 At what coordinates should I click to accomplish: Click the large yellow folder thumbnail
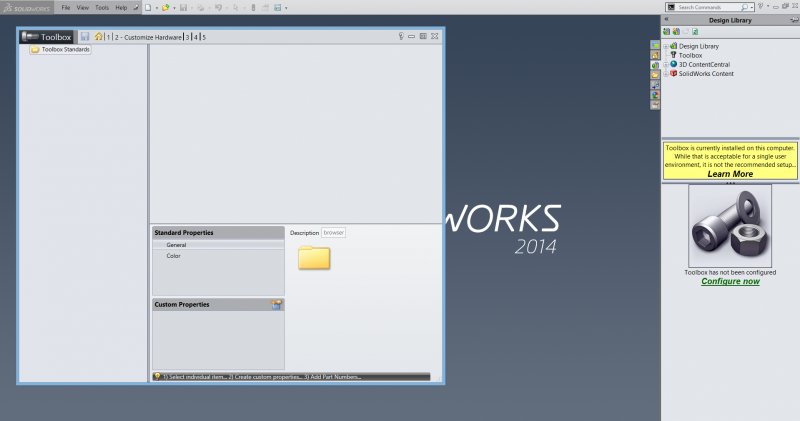click(x=314, y=258)
